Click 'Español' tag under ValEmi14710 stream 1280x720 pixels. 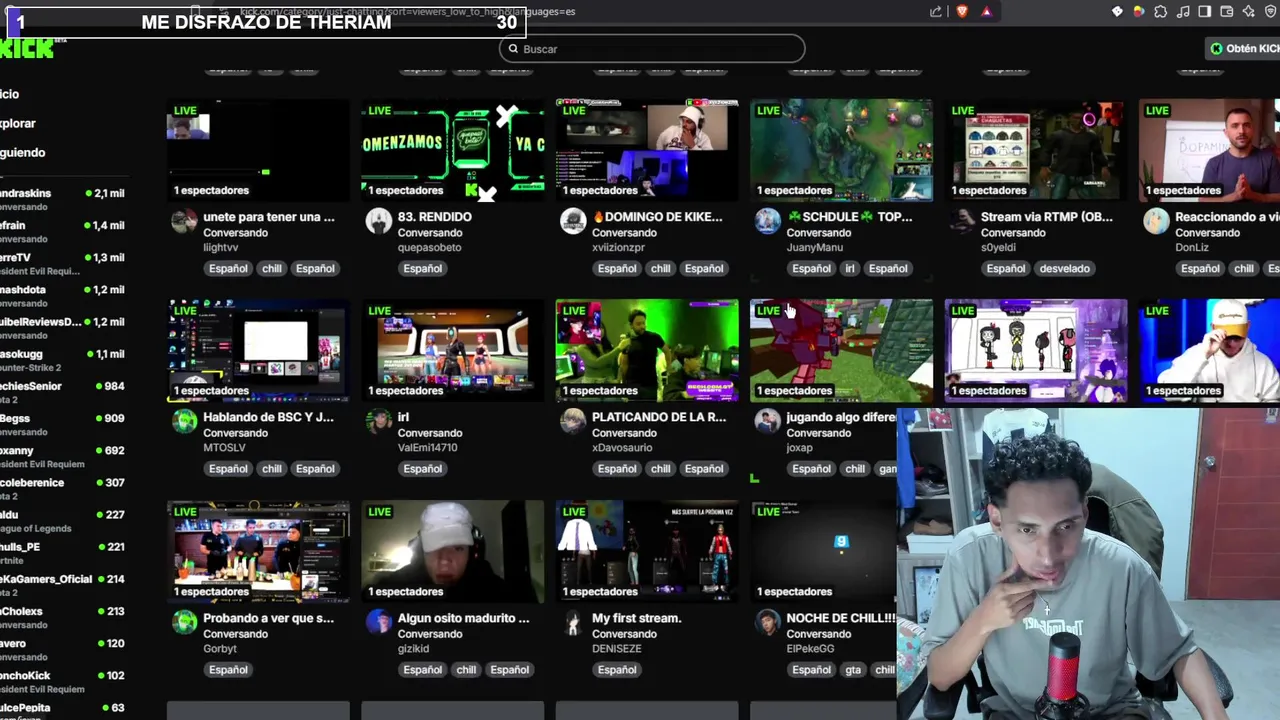pyautogui.click(x=422, y=468)
